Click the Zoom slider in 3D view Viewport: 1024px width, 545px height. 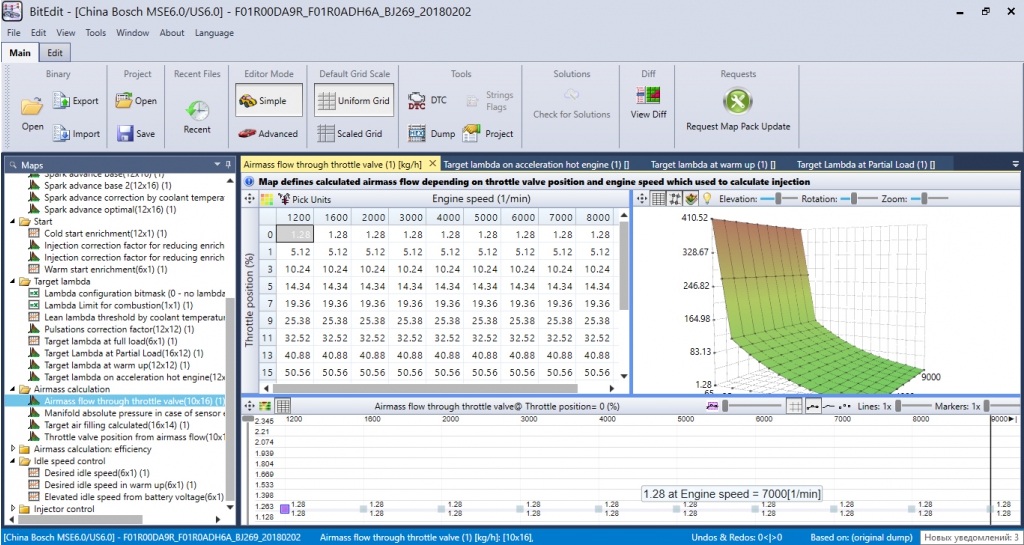click(928, 198)
